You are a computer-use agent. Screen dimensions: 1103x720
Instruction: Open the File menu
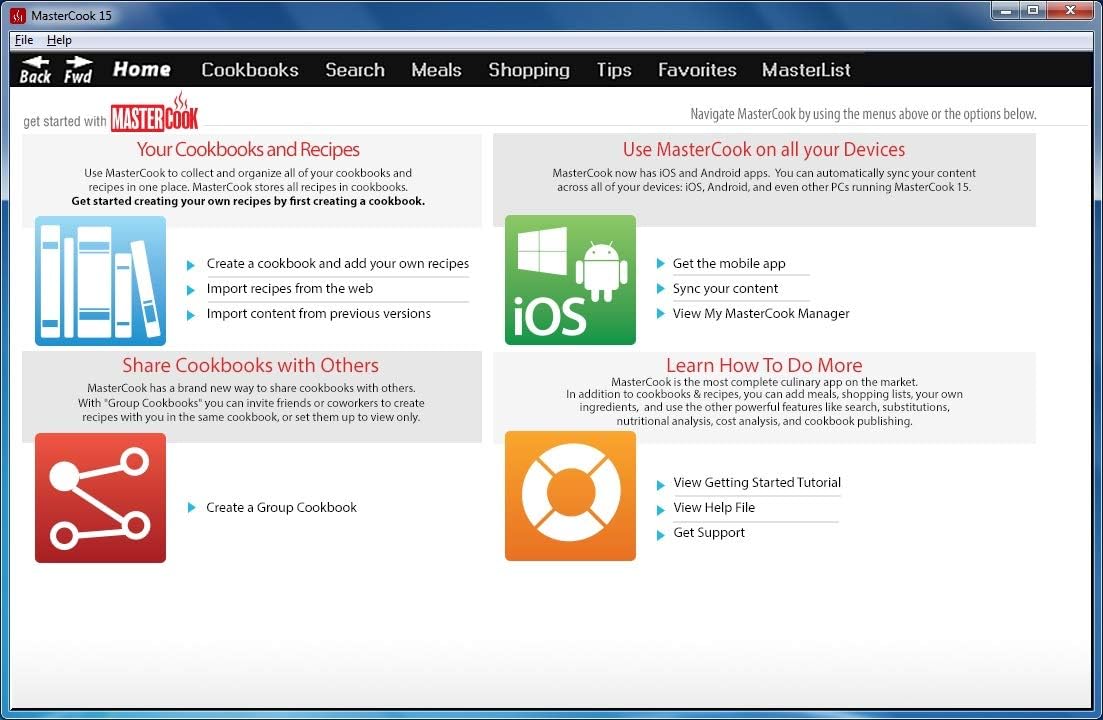click(22, 40)
